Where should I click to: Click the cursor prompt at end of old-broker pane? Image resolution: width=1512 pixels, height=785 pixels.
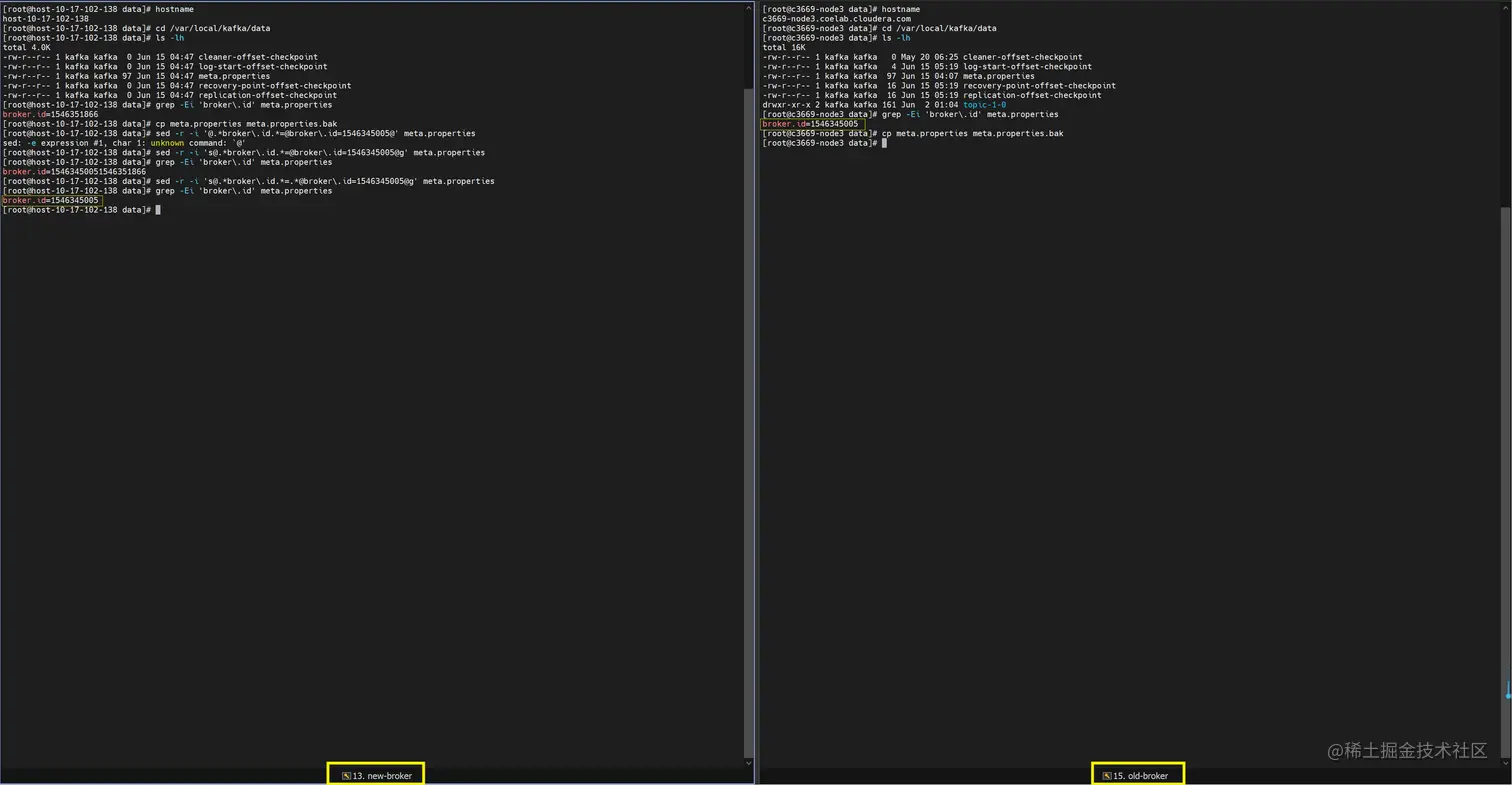point(884,143)
